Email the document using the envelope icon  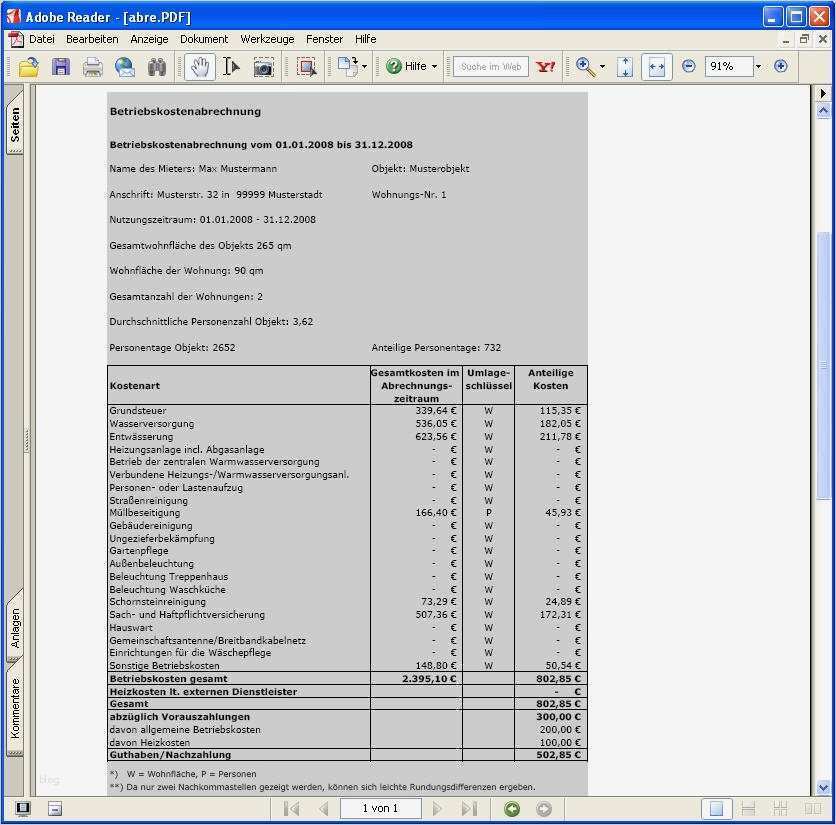coord(122,66)
